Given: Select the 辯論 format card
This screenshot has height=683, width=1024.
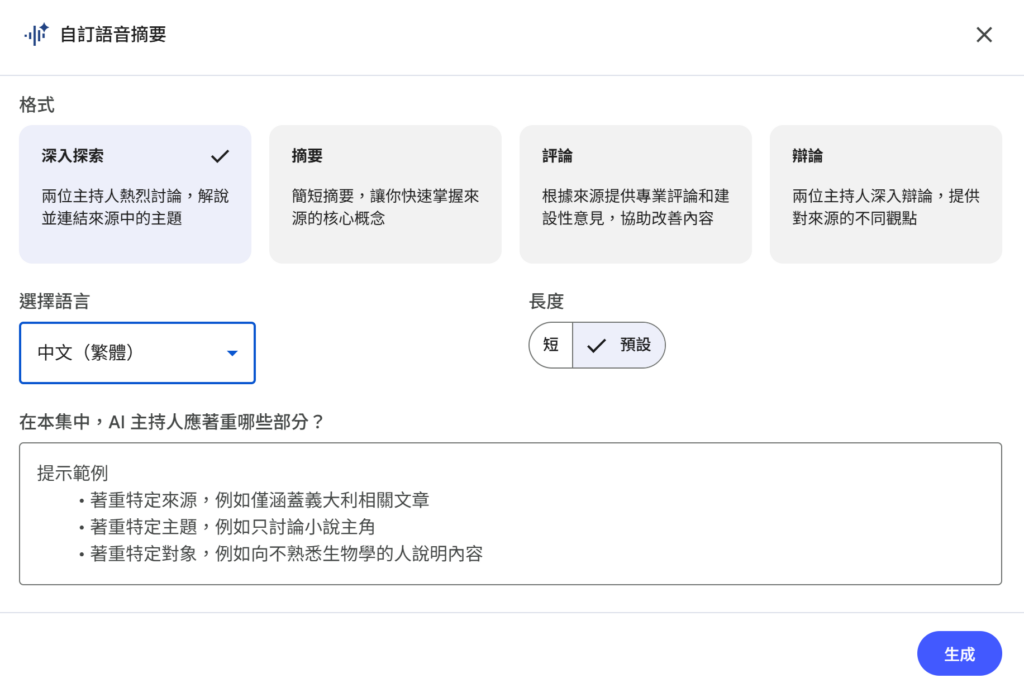Looking at the screenshot, I should click(885, 192).
